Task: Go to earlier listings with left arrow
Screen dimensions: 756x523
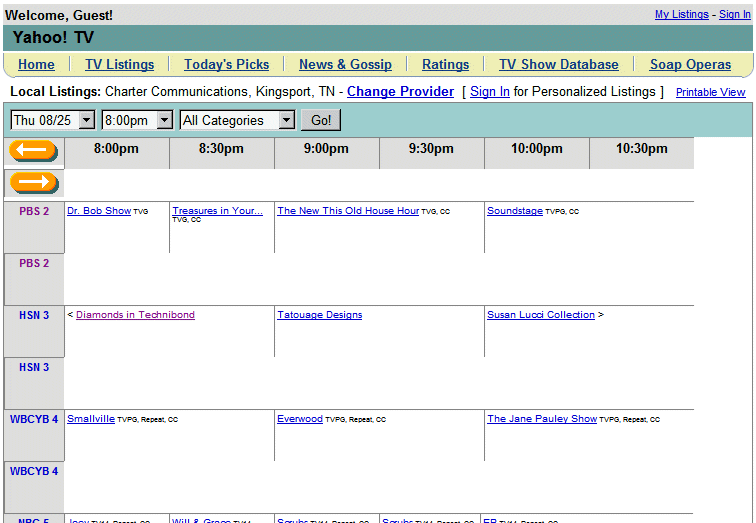Action: tap(33, 150)
